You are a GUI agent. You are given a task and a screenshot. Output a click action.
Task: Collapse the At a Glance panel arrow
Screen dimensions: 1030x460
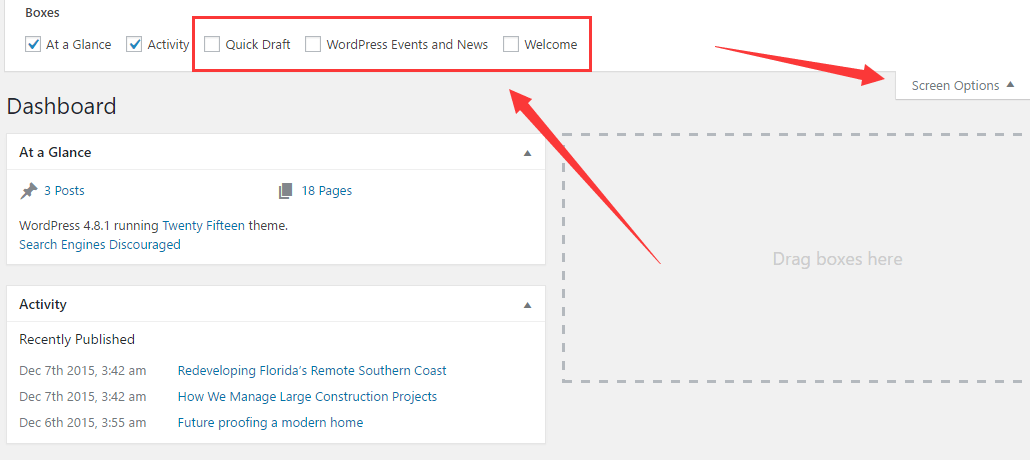point(527,153)
